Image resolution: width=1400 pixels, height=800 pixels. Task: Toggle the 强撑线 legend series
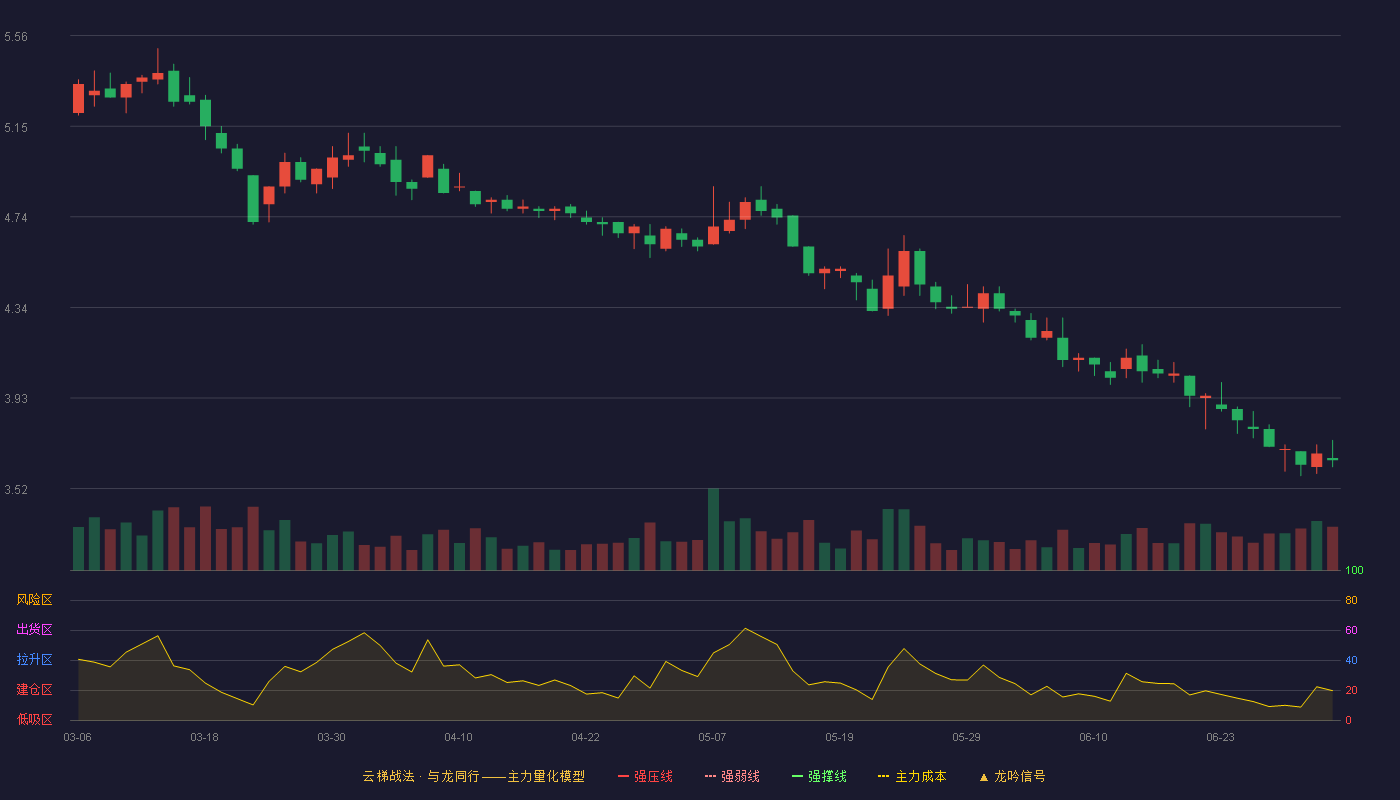click(x=819, y=776)
